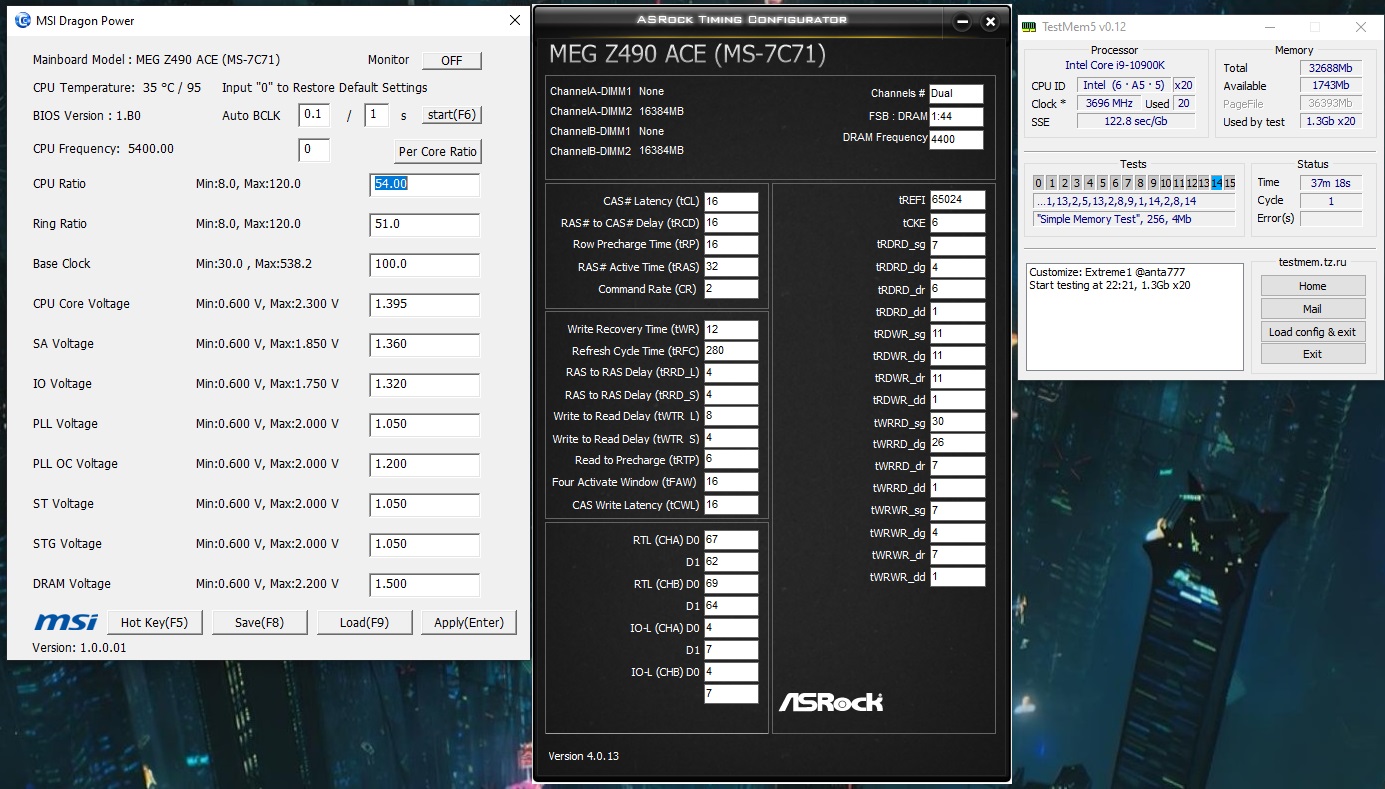
Task: Click the Home button in TestMem5
Action: 1312,286
